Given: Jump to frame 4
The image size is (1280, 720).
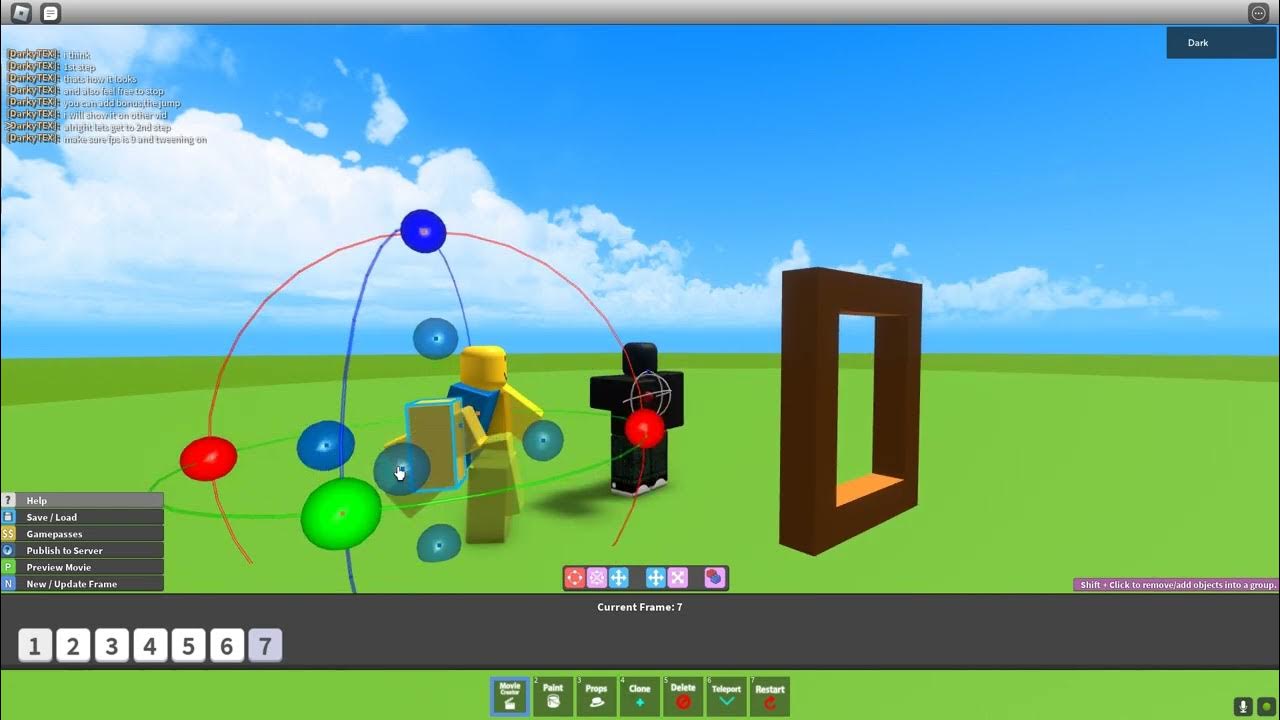Looking at the screenshot, I should click(150, 646).
